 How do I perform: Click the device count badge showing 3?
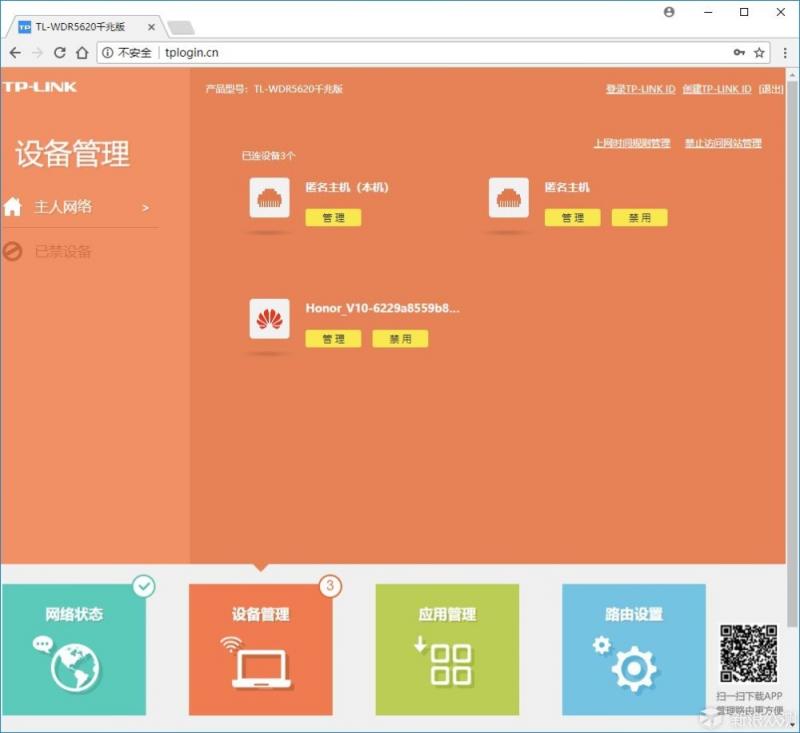(330, 586)
